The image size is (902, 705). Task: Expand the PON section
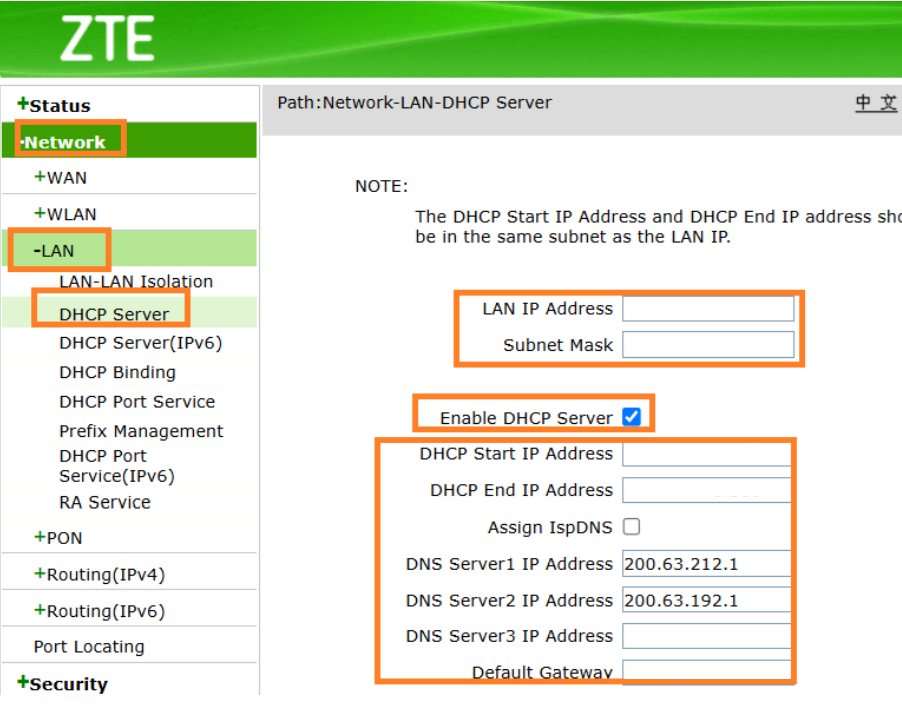click(x=53, y=538)
